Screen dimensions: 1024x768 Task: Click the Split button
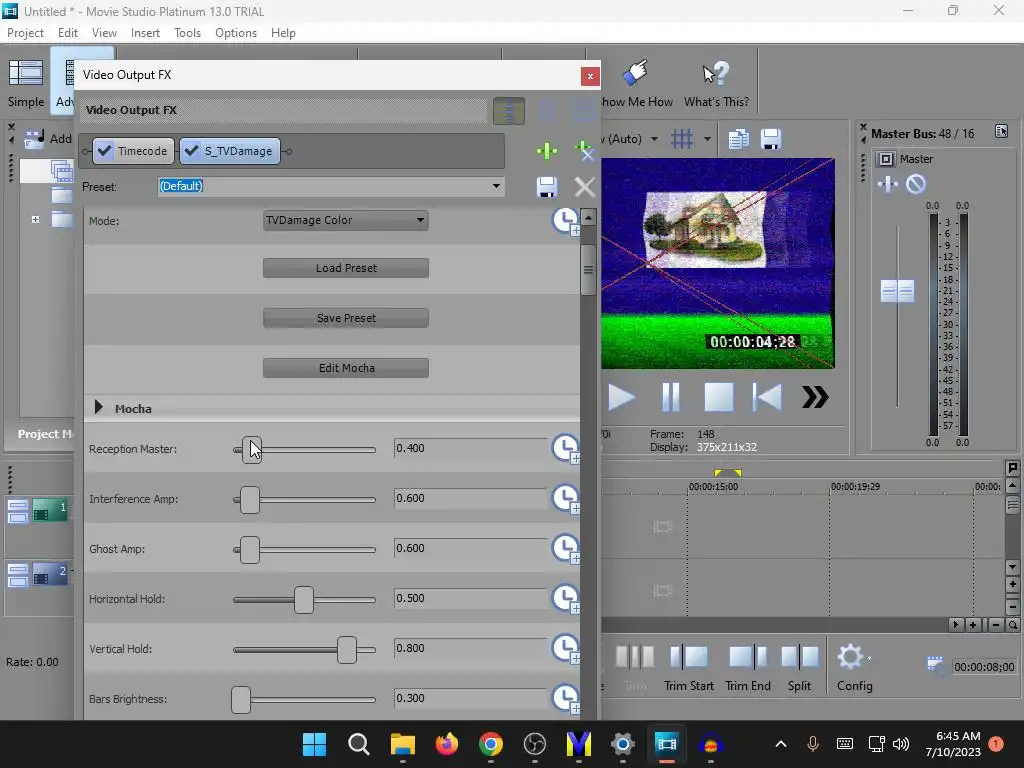pyautogui.click(x=799, y=668)
